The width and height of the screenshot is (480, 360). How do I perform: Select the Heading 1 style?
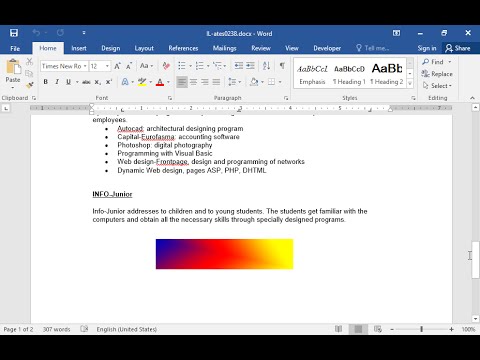[x=349, y=74]
